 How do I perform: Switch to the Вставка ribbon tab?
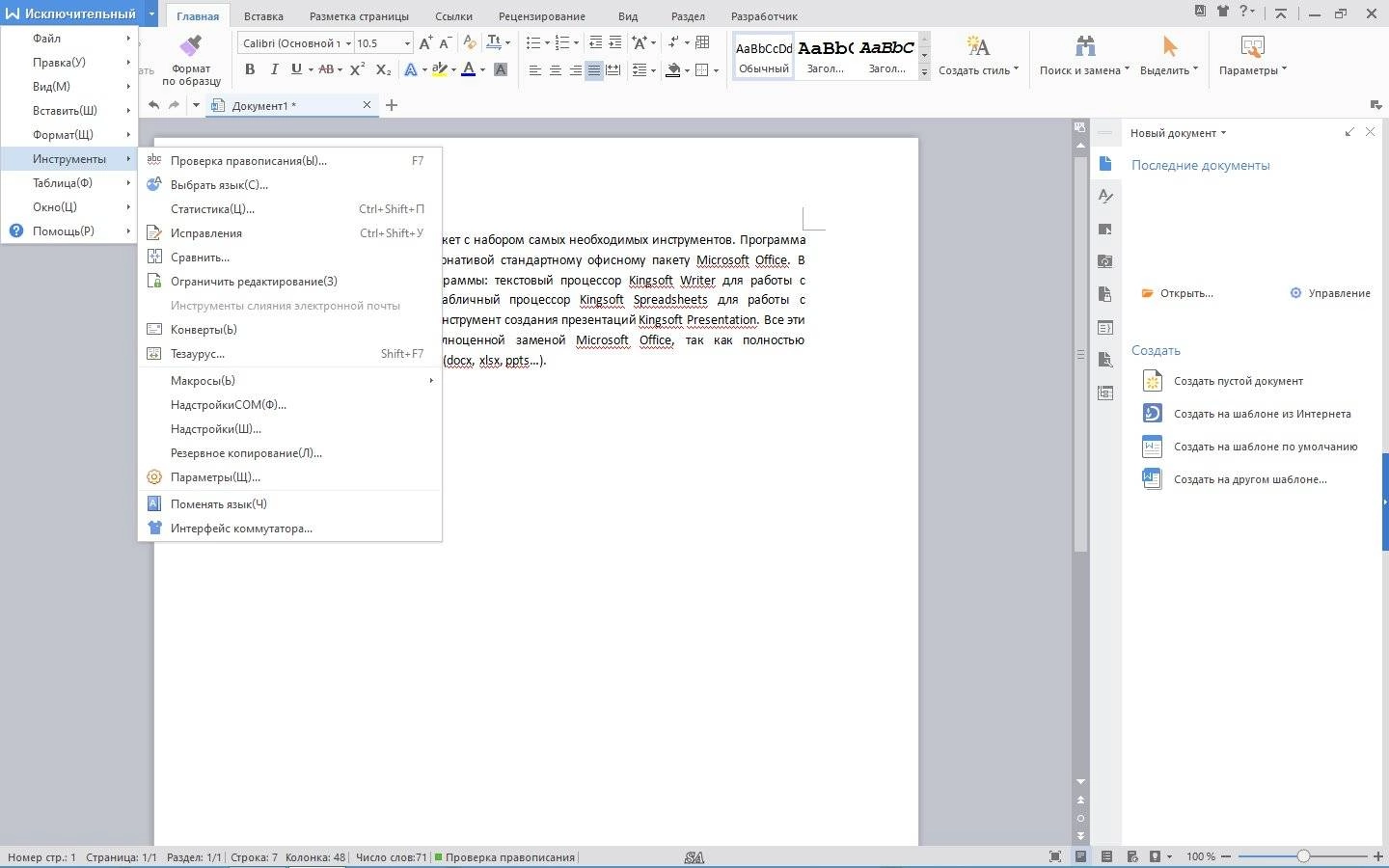[263, 16]
